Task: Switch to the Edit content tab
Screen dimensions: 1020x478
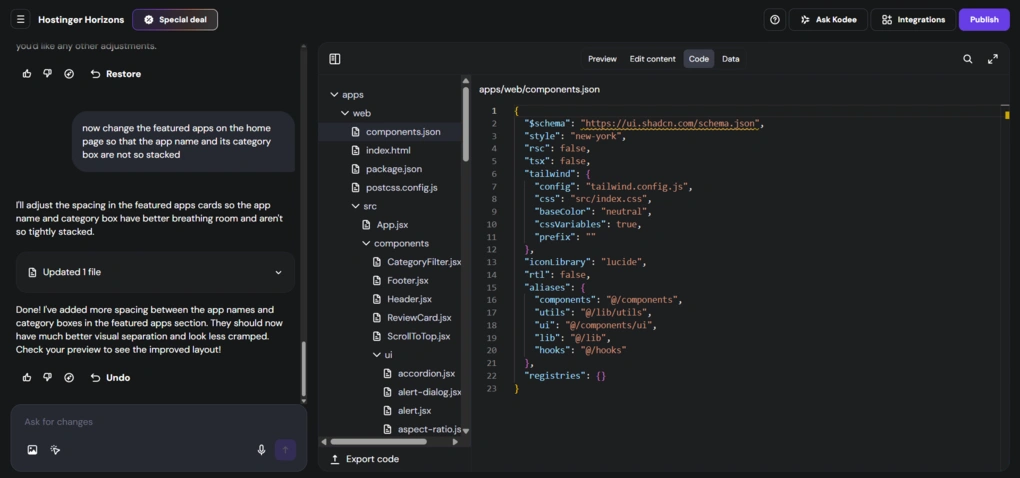Action: click(652, 59)
